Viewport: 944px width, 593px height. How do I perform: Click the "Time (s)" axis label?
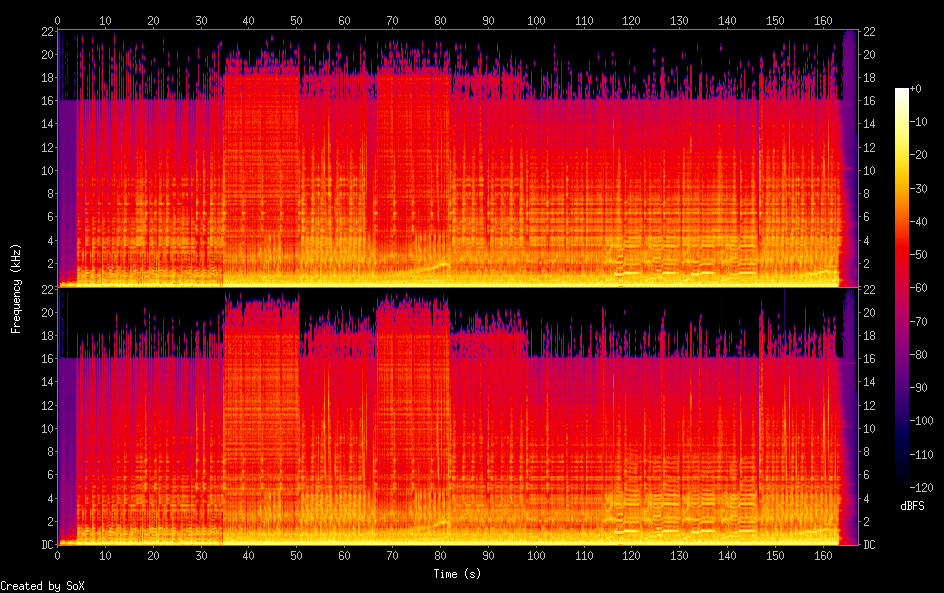coord(458,574)
